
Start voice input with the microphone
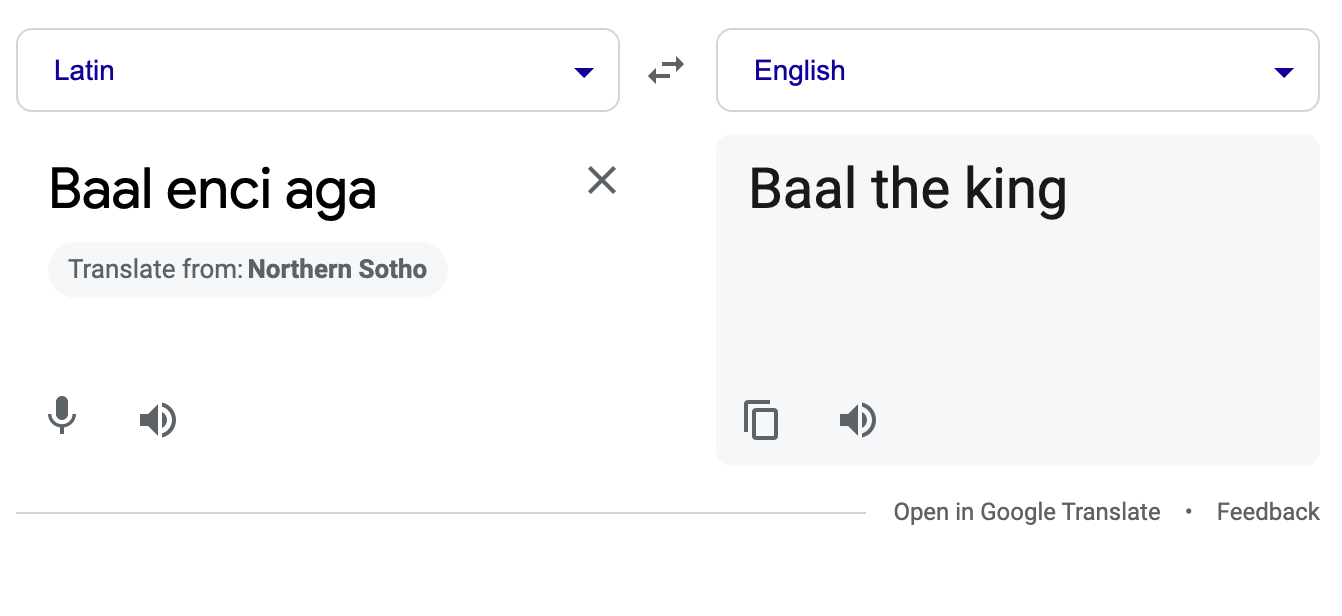[x=62, y=415]
